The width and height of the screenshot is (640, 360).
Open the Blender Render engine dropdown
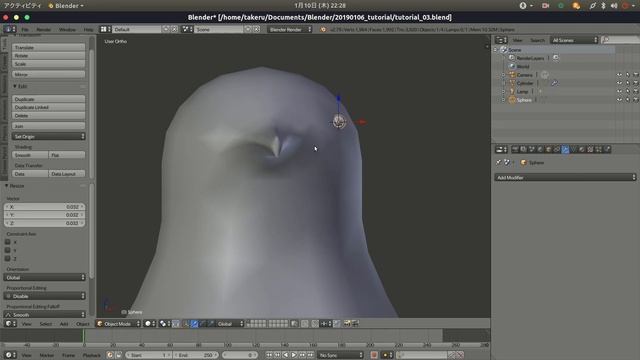tap(289, 29)
